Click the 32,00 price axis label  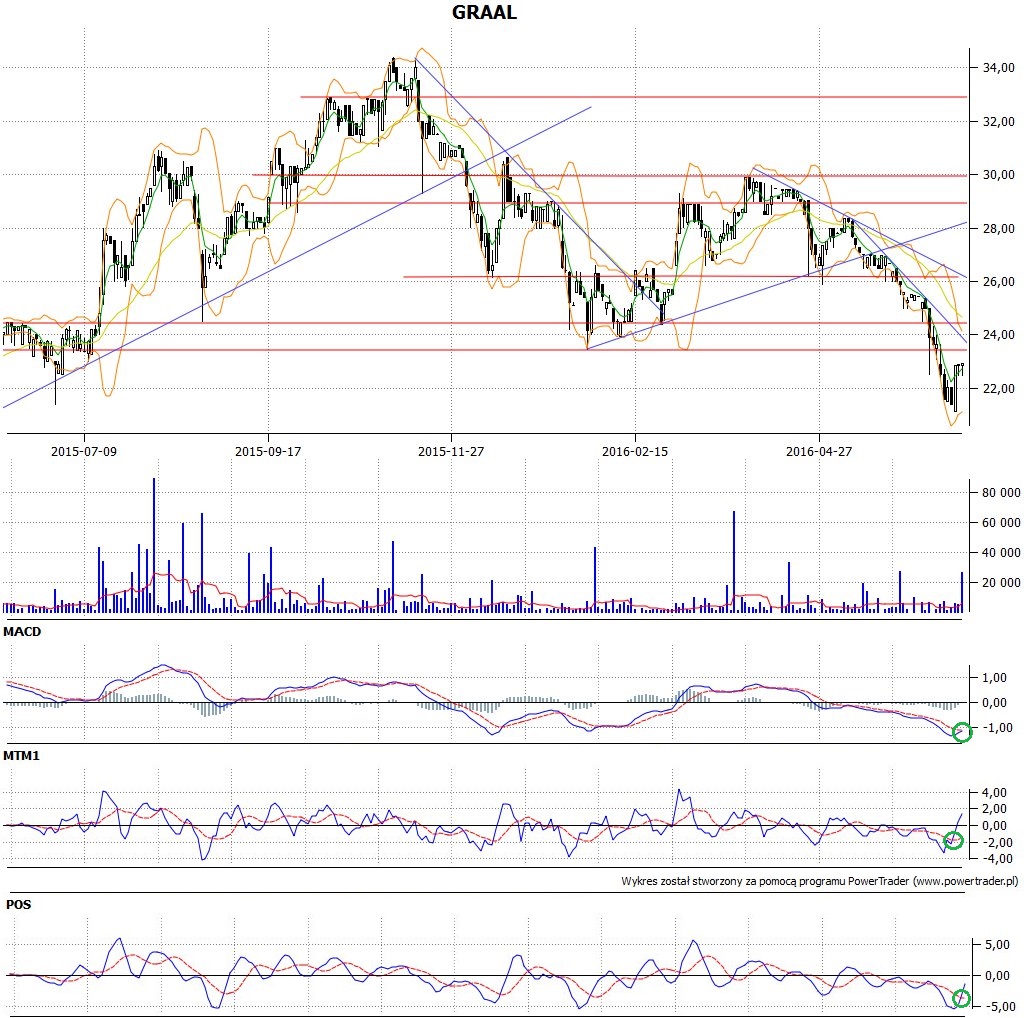pyautogui.click(x=999, y=121)
